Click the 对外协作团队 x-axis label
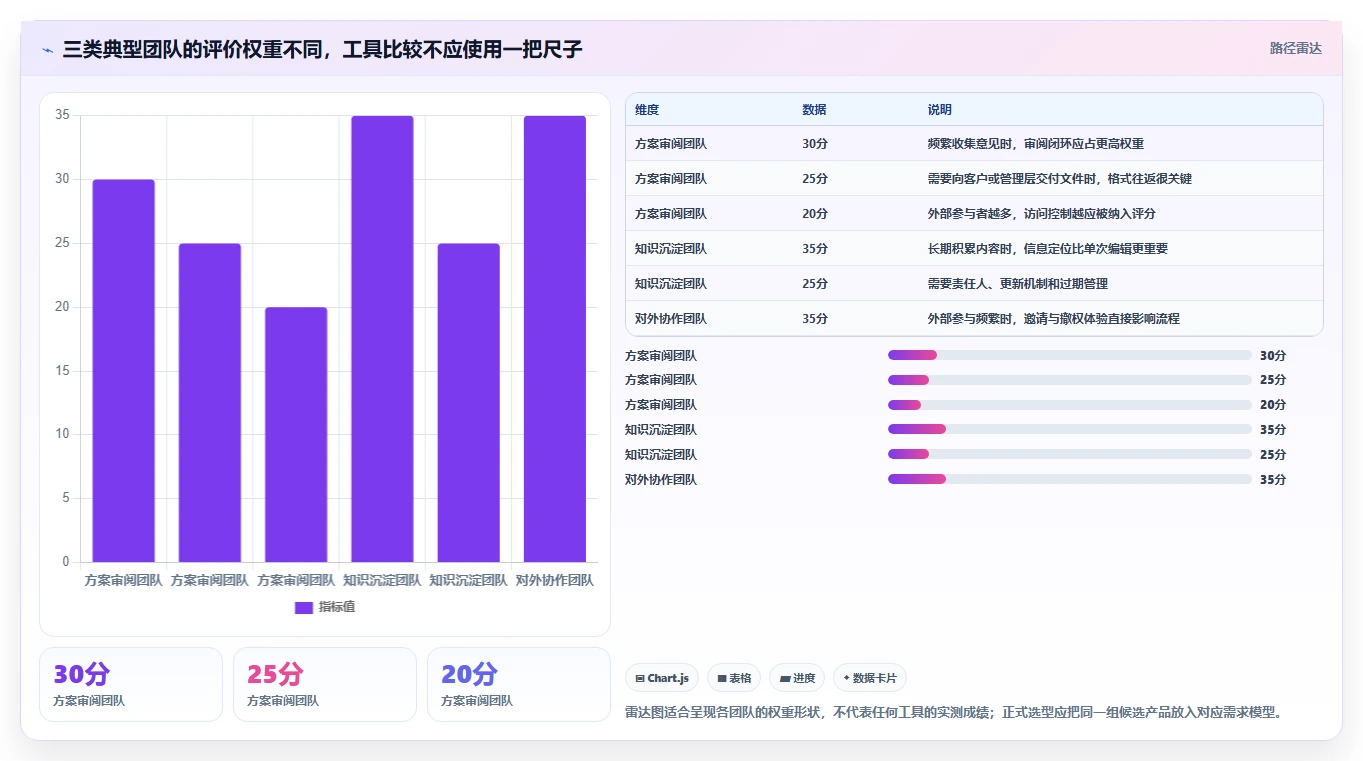Screen dimensions: 1363x761 coord(555,580)
